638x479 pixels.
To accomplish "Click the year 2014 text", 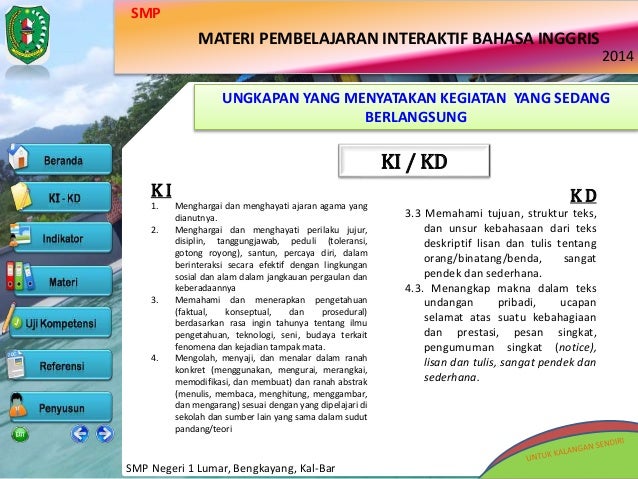I will point(618,56).
